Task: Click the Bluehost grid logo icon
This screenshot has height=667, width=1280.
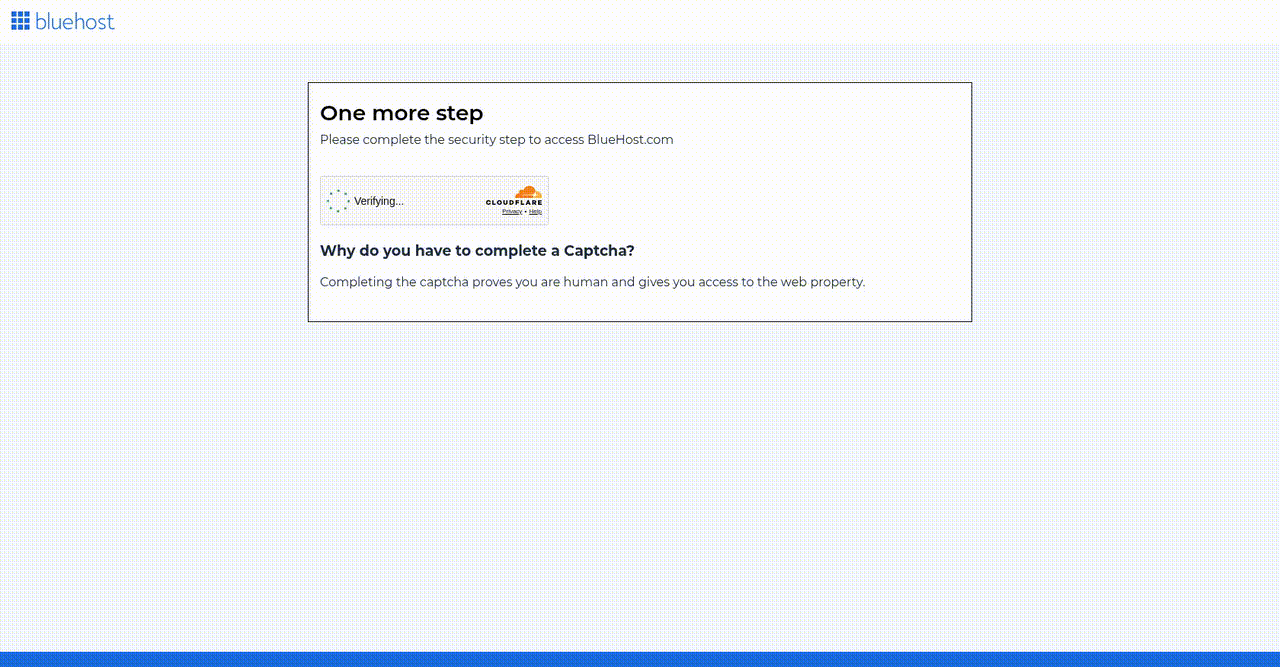Action: click(x=20, y=21)
